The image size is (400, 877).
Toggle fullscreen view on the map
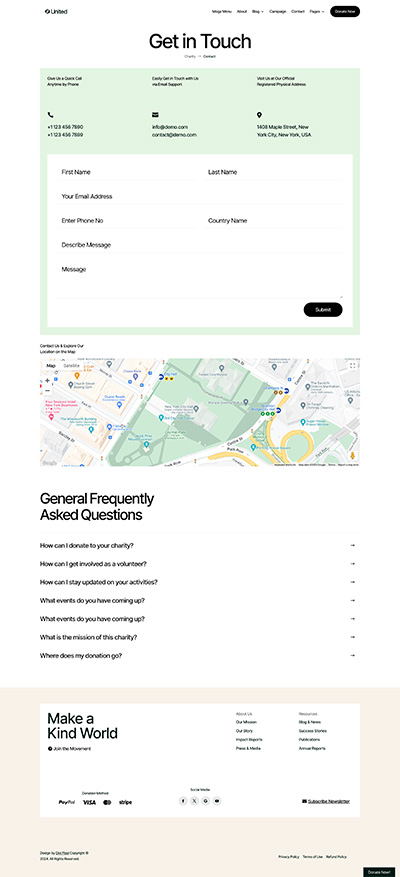(352, 366)
